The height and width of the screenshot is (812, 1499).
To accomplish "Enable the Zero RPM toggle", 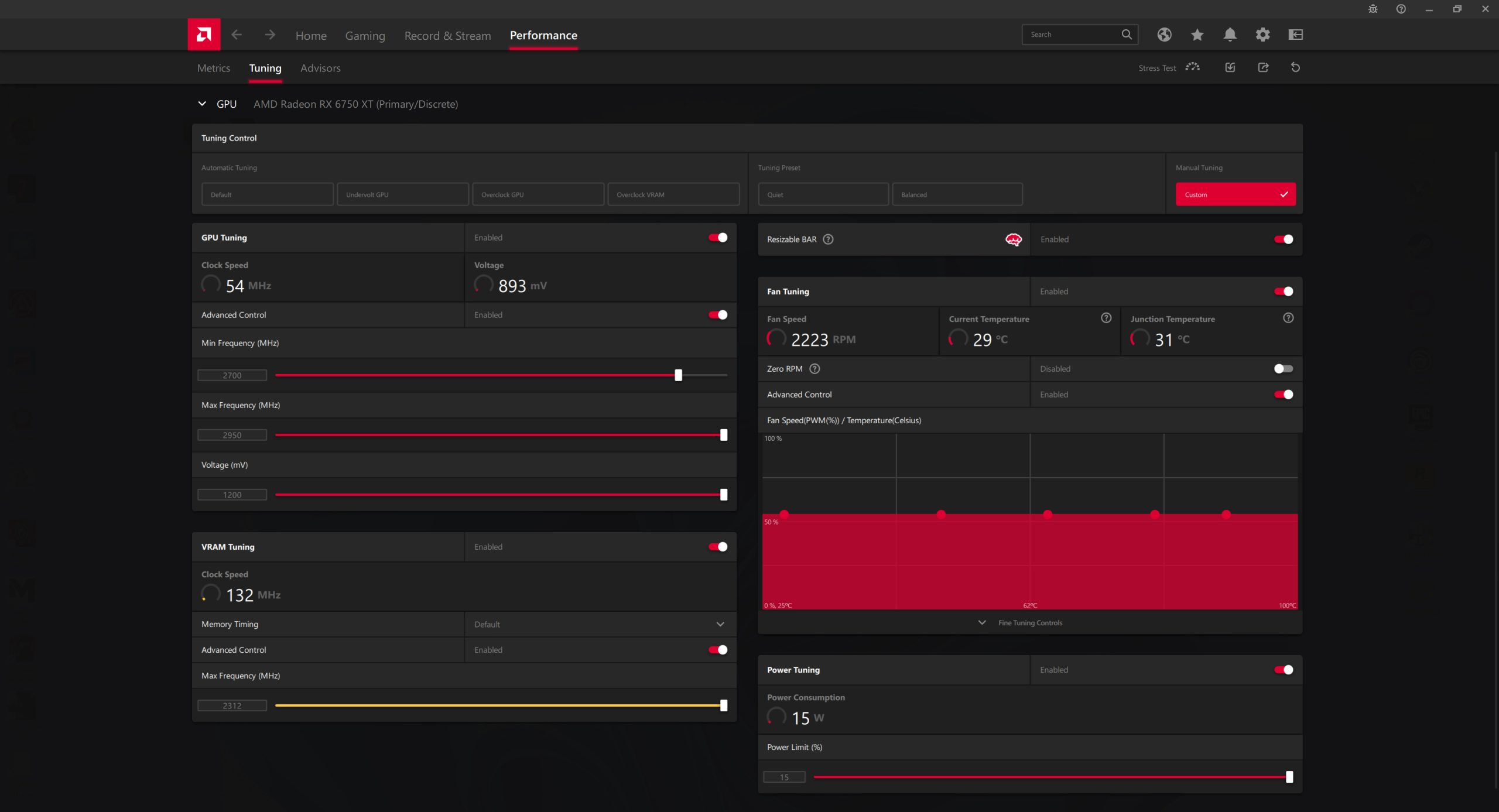I will click(1283, 368).
